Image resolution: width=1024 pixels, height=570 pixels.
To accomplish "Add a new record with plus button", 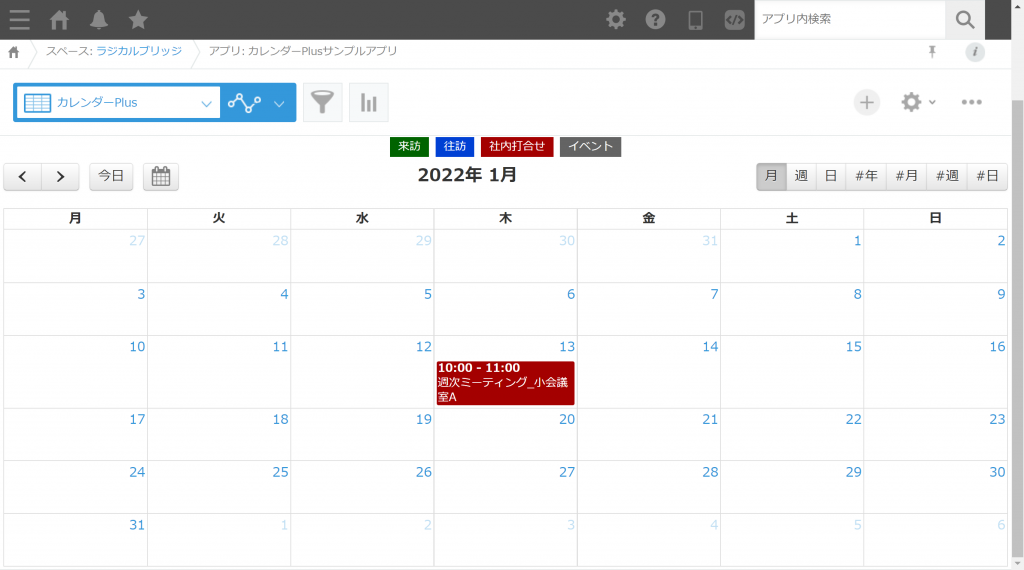I will tap(867, 103).
